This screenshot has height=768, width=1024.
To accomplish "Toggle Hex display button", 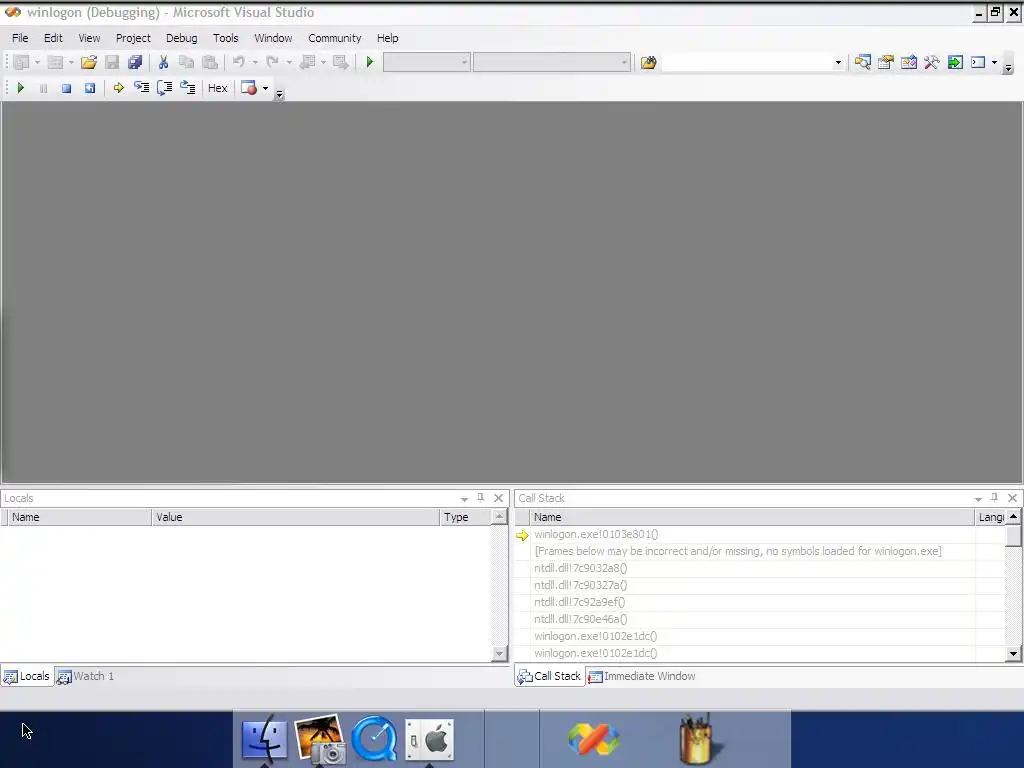I will pyautogui.click(x=217, y=88).
